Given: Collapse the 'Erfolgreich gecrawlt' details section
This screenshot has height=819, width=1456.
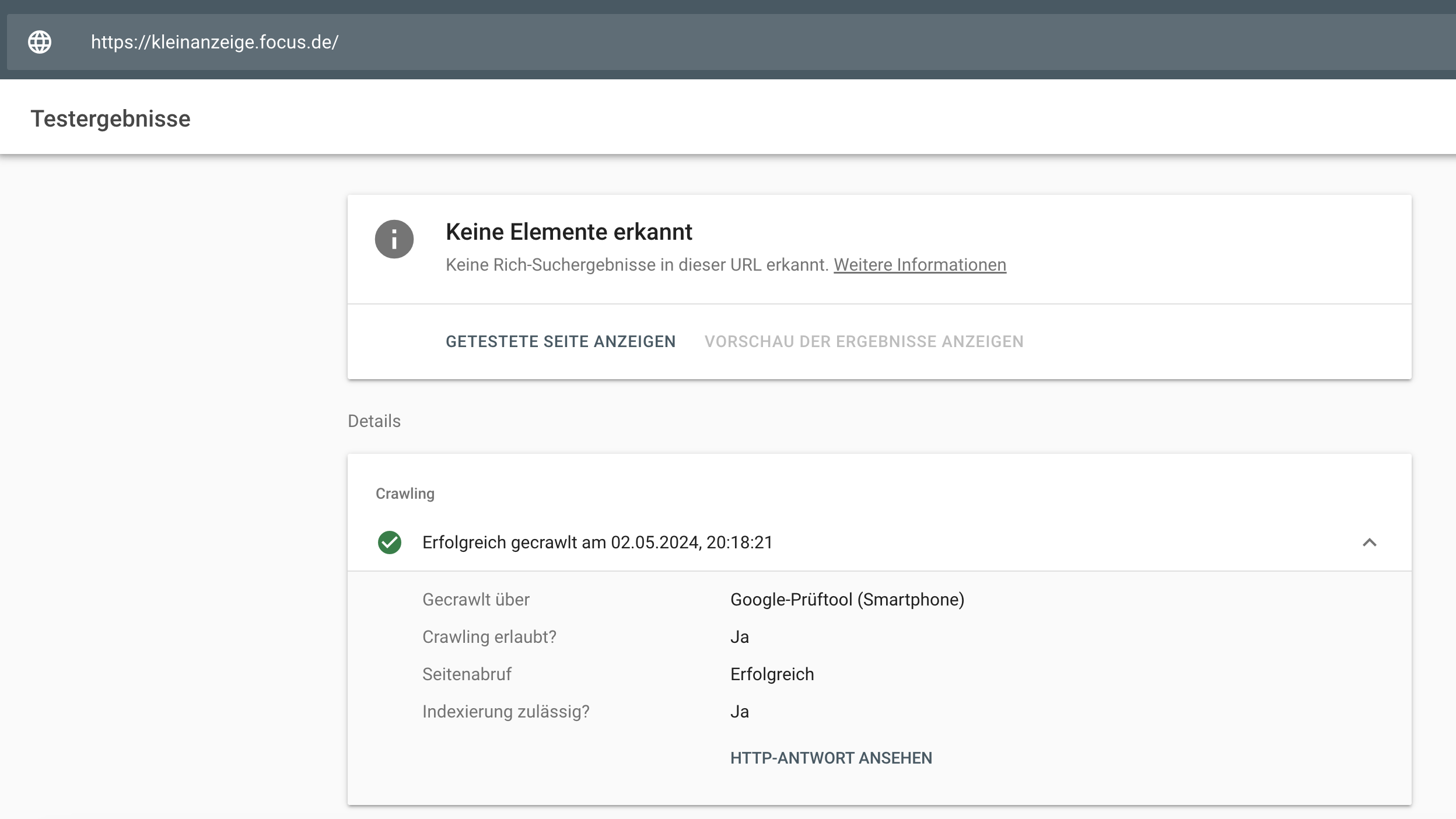Looking at the screenshot, I should pos(1370,542).
